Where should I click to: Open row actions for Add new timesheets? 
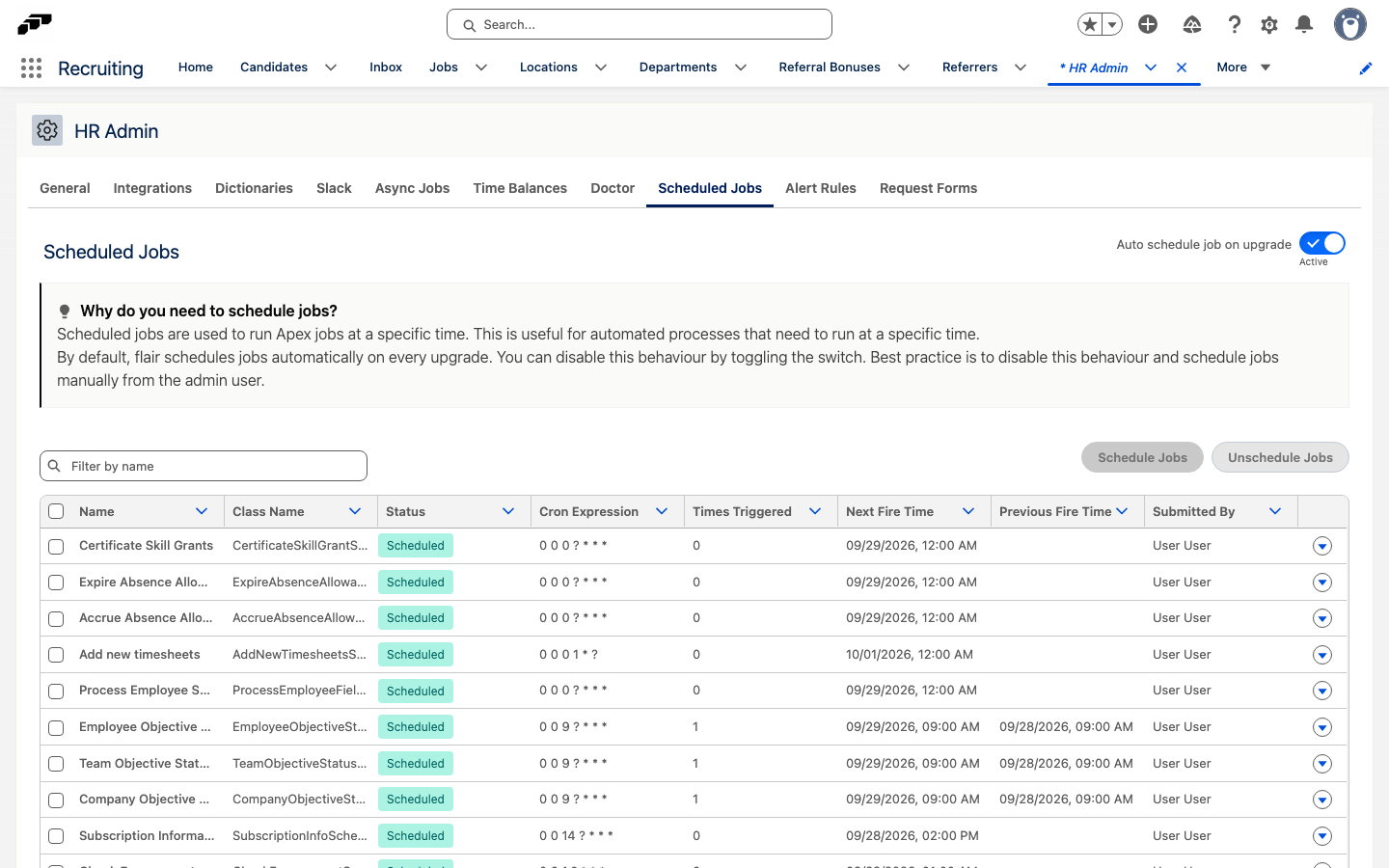pyautogui.click(x=1322, y=655)
